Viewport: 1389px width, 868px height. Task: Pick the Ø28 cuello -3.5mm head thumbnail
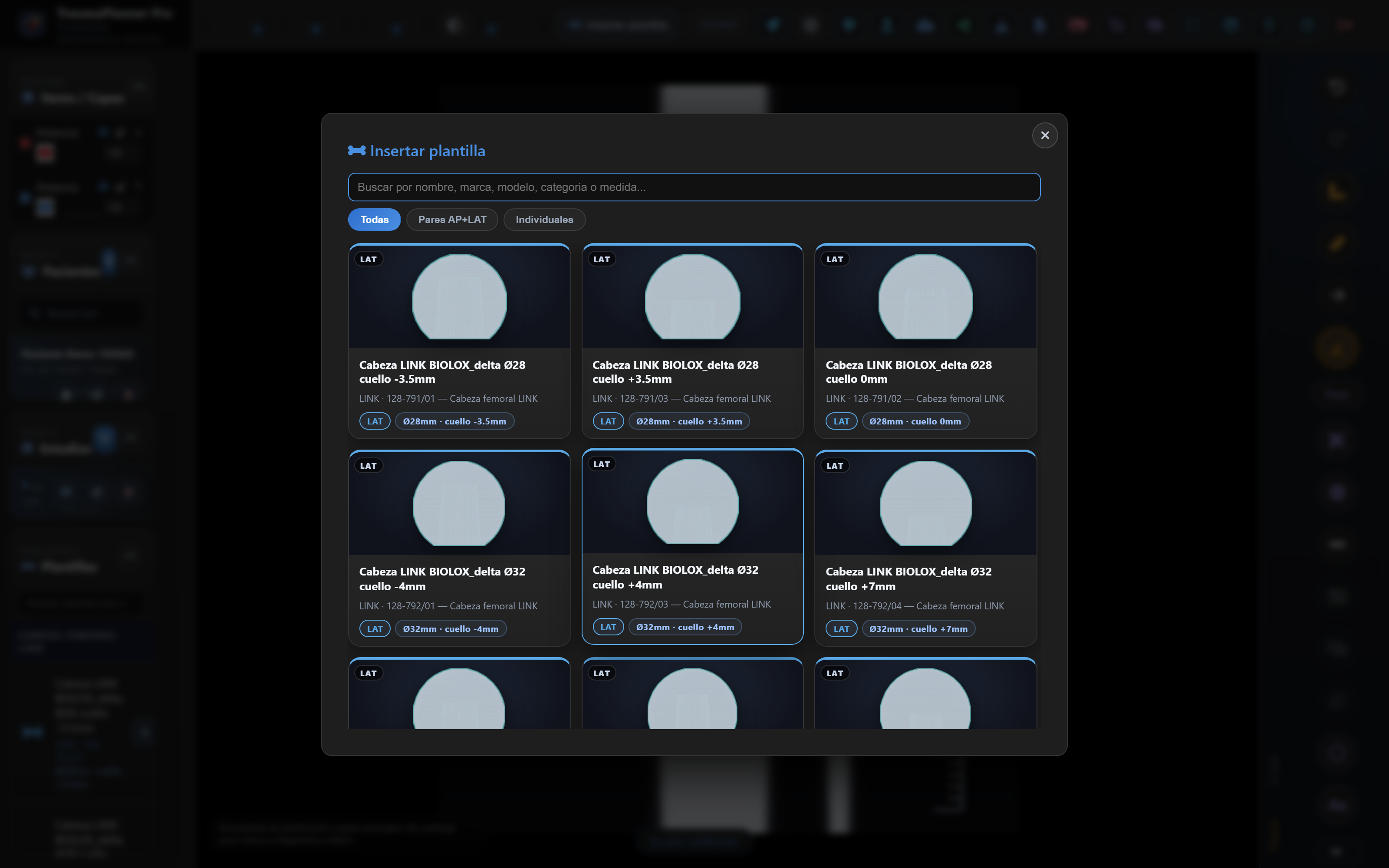[459, 297]
